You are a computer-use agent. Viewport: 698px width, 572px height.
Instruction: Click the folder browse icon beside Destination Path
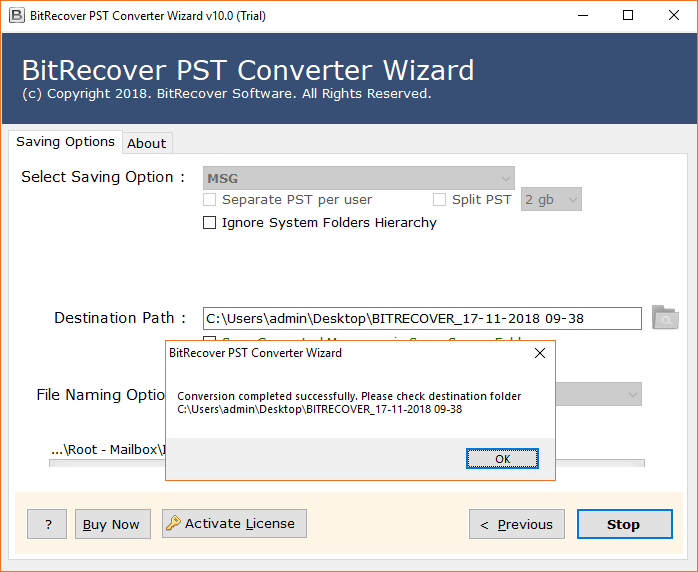coord(664,318)
